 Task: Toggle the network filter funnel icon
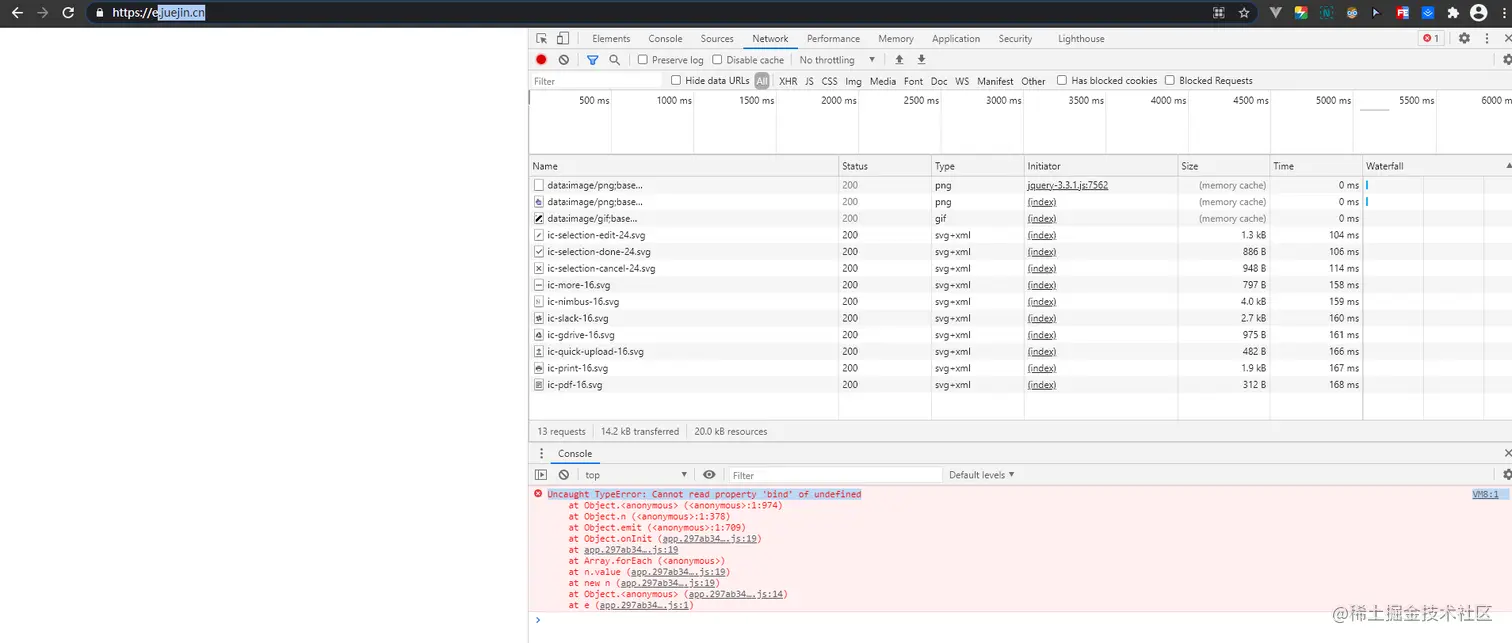(592, 60)
